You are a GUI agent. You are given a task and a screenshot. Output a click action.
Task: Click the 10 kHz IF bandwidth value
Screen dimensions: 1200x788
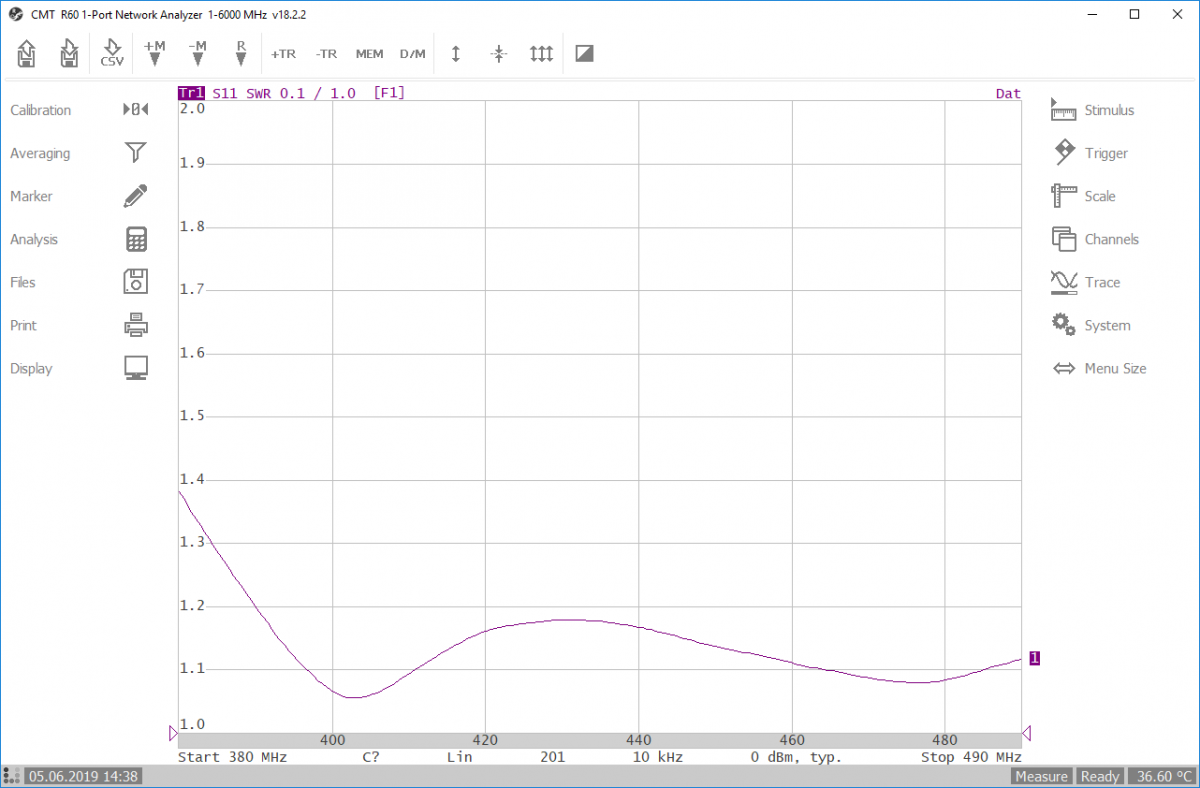pyautogui.click(x=657, y=757)
